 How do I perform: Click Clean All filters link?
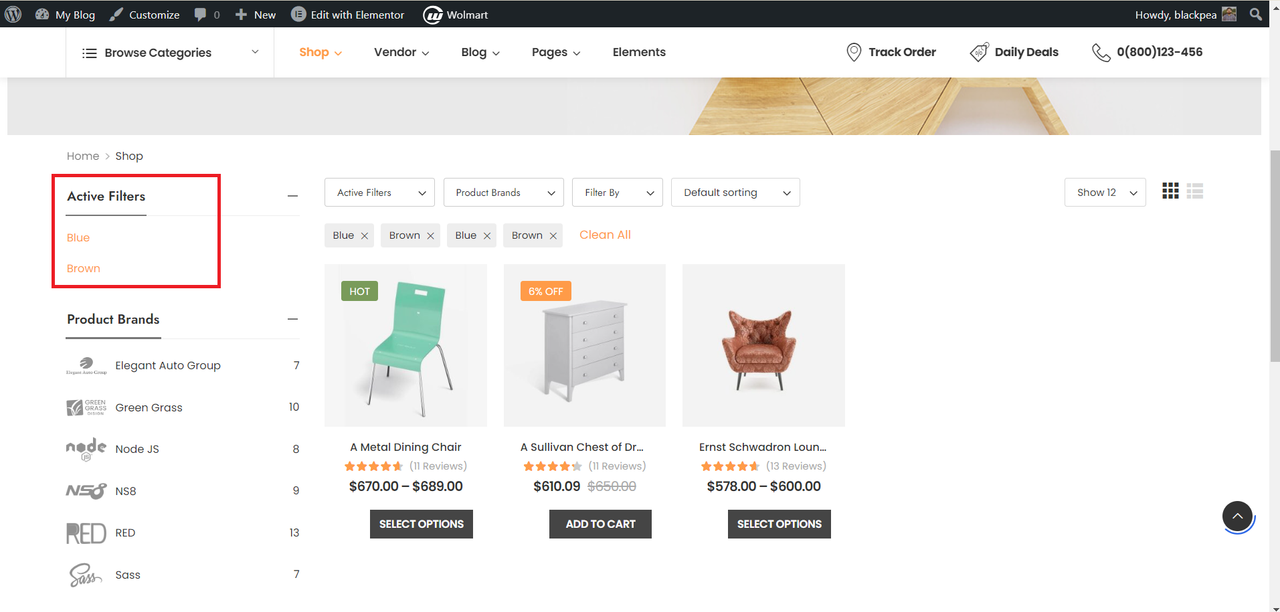coord(605,235)
